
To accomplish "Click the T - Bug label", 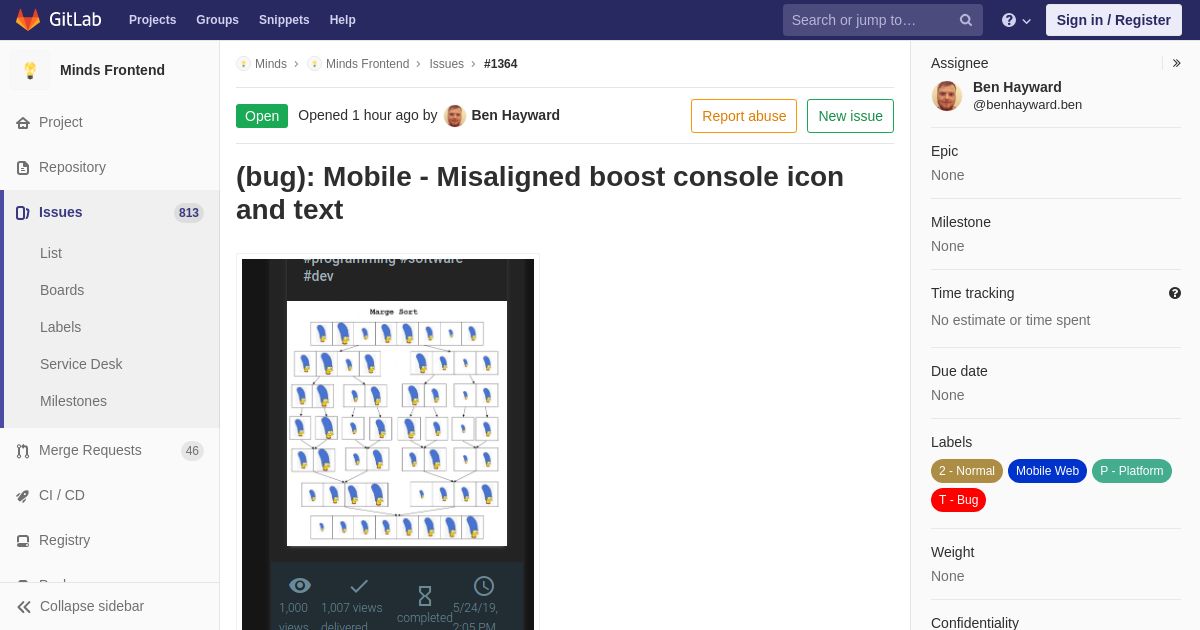I will tap(958, 500).
